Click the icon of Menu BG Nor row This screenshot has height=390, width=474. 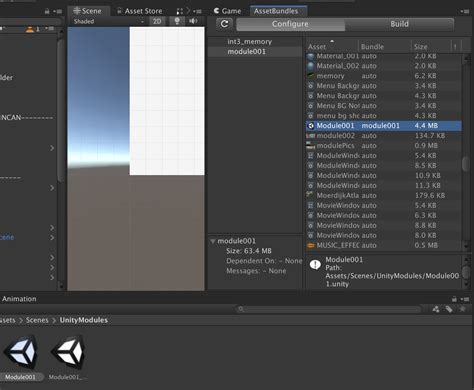point(311,106)
